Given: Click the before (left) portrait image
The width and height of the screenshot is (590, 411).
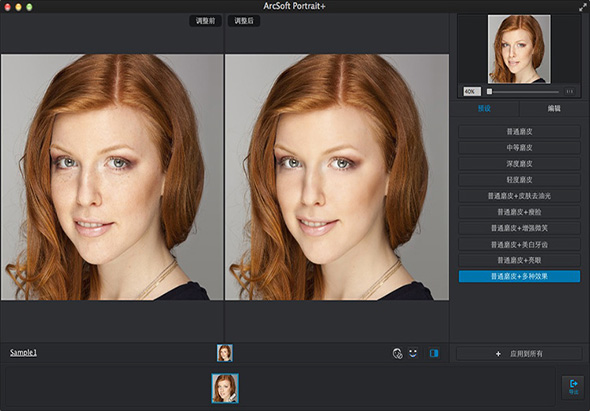Looking at the screenshot, I should [x=112, y=177].
